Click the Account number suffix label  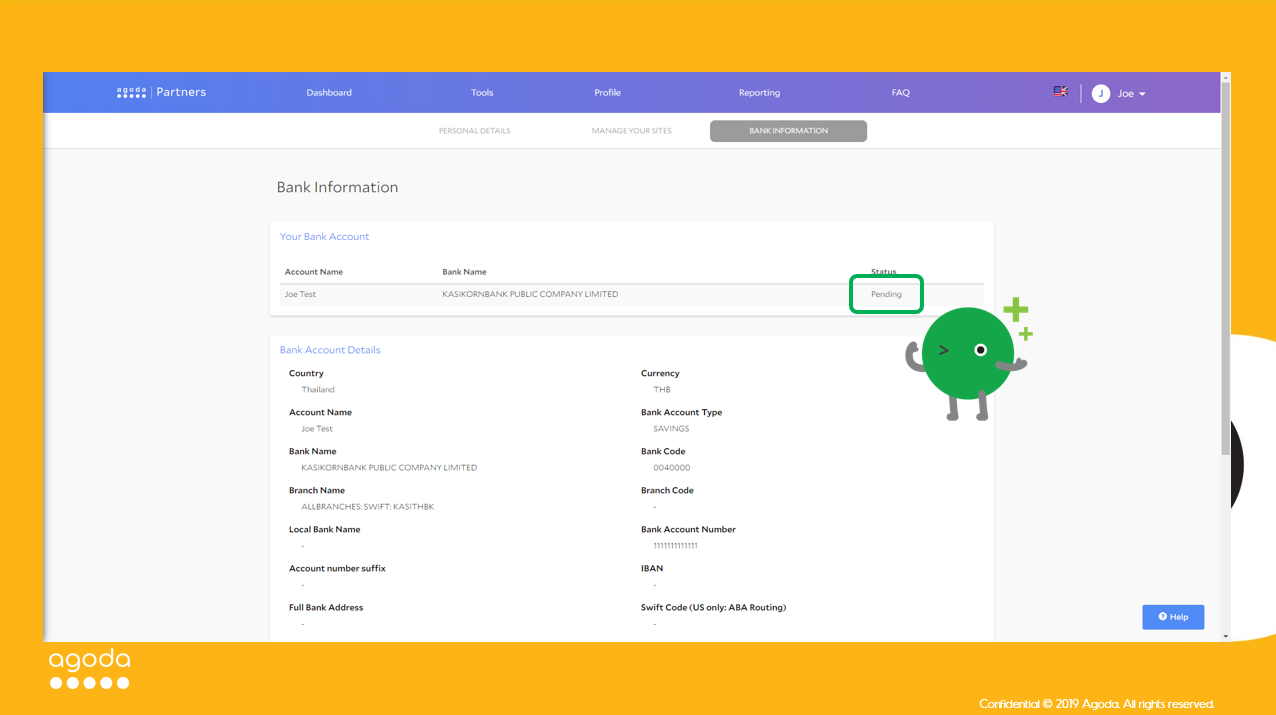(x=337, y=568)
